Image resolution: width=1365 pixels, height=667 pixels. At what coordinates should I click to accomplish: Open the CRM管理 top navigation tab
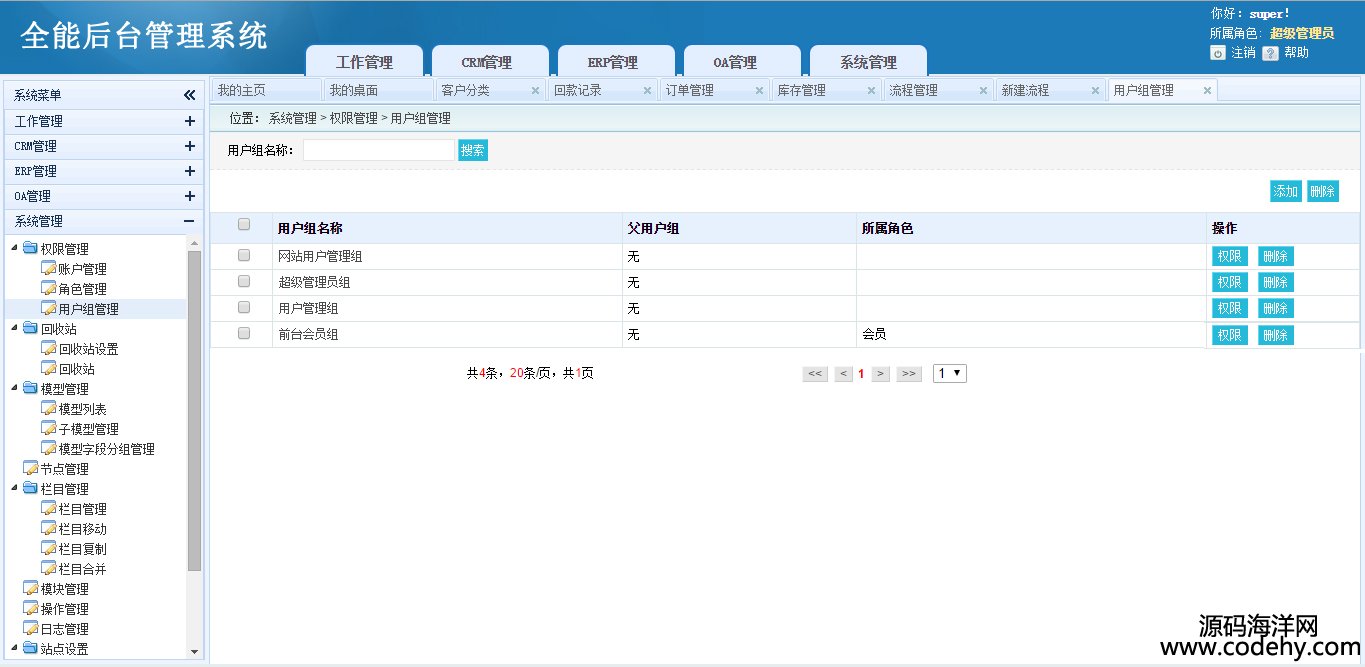pyautogui.click(x=490, y=61)
